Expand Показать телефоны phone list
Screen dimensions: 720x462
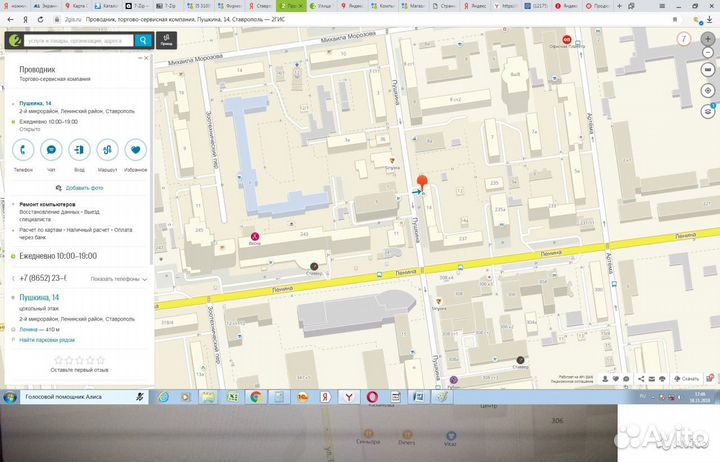click(118, 278)
